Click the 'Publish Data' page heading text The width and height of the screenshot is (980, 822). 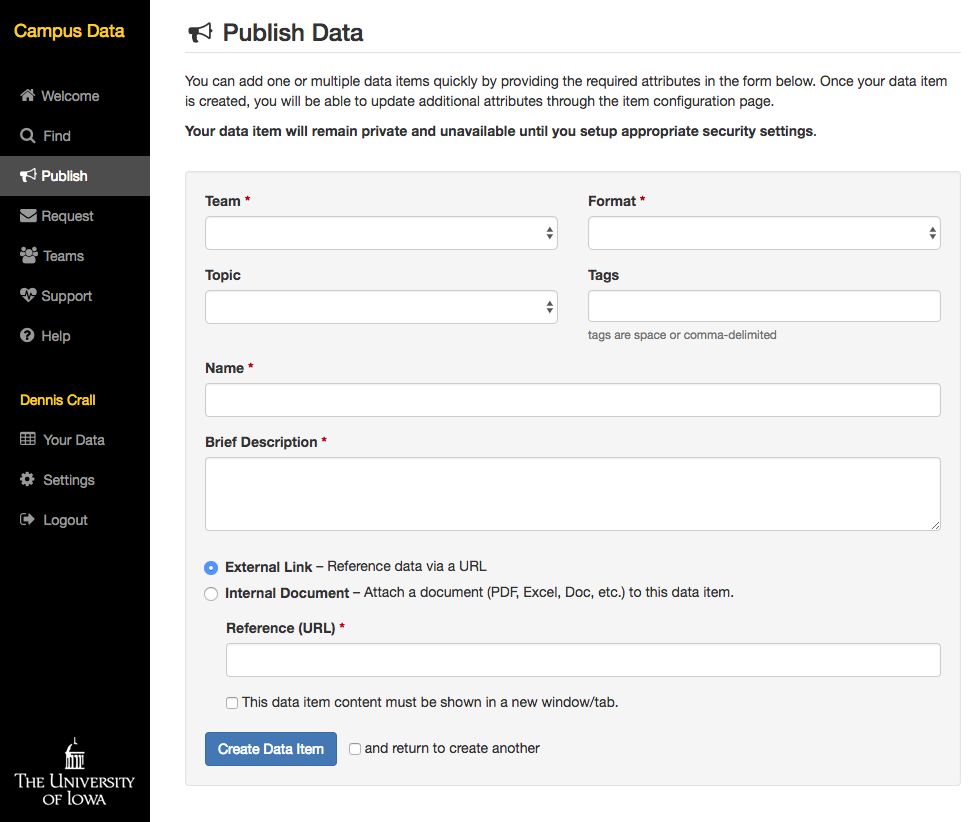pyautogui.click(x=292, y=33)
